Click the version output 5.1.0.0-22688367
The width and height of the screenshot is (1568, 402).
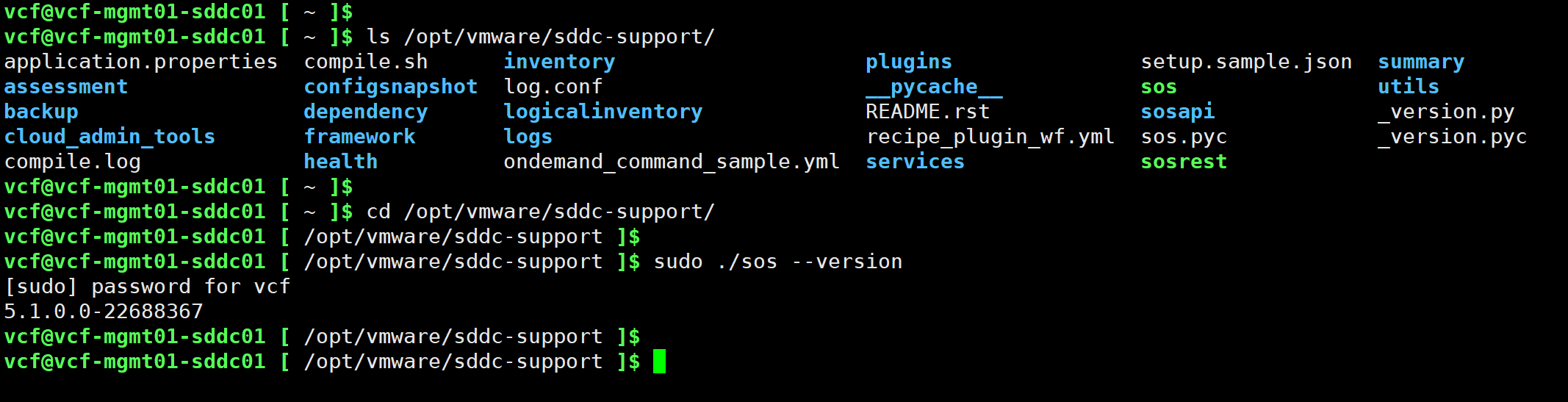point(104,312)
